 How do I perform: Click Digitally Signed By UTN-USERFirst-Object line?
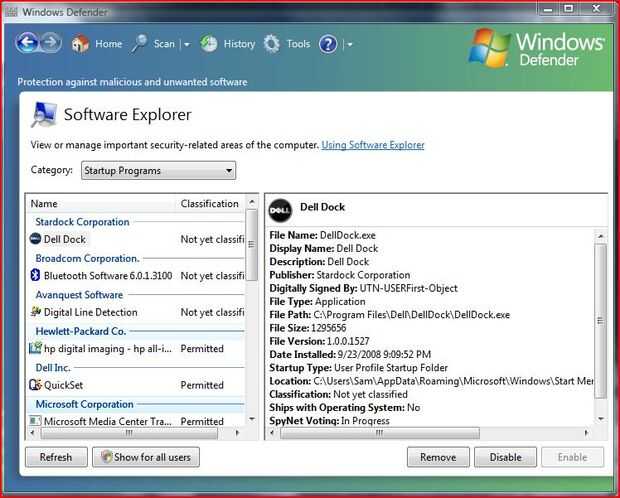(363, 288)
